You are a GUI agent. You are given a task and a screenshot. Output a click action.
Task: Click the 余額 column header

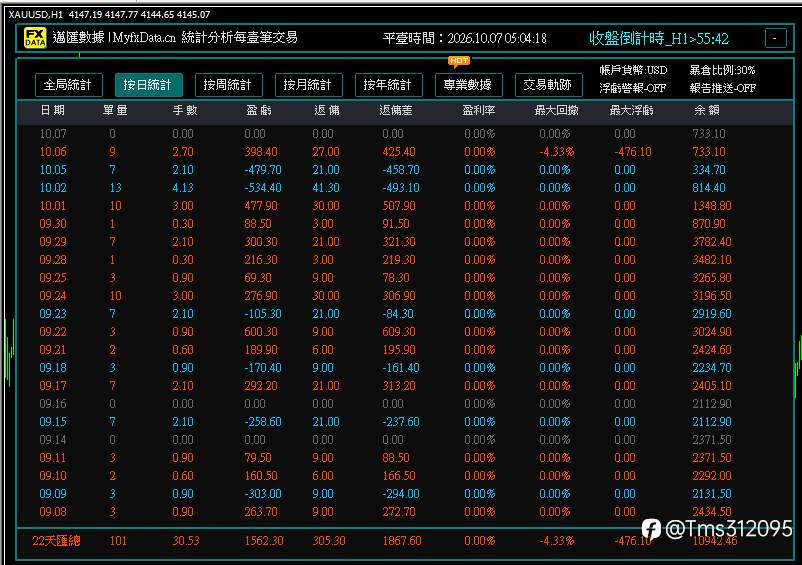(x=706, y=110)
